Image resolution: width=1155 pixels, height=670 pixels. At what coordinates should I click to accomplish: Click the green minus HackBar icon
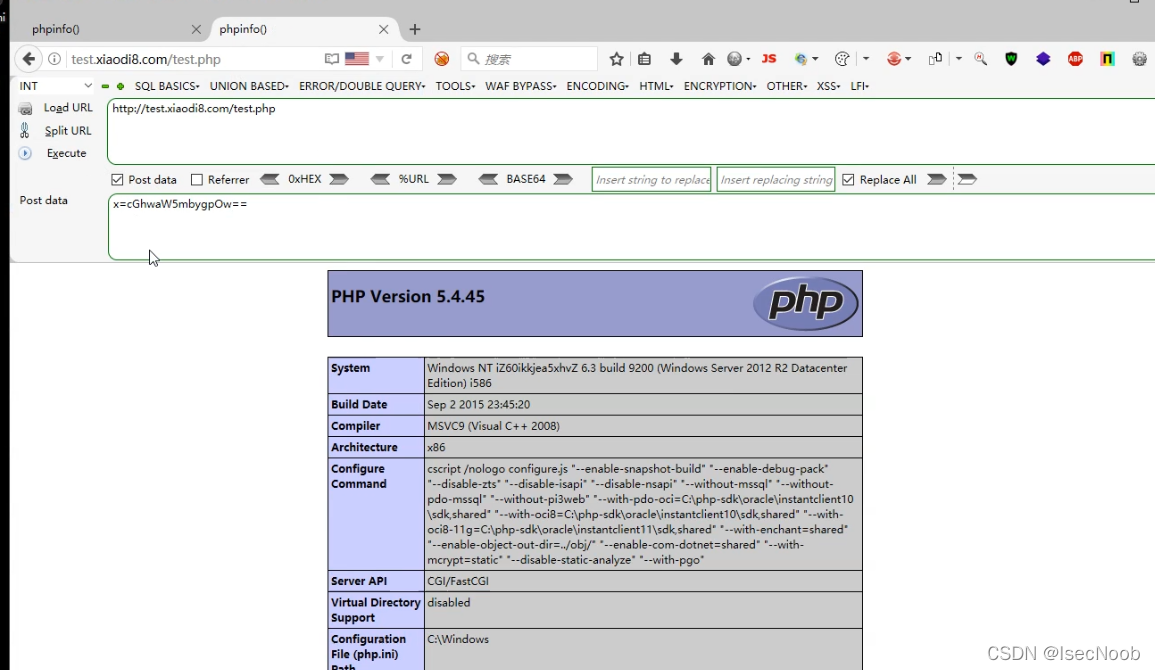[105, 86]
